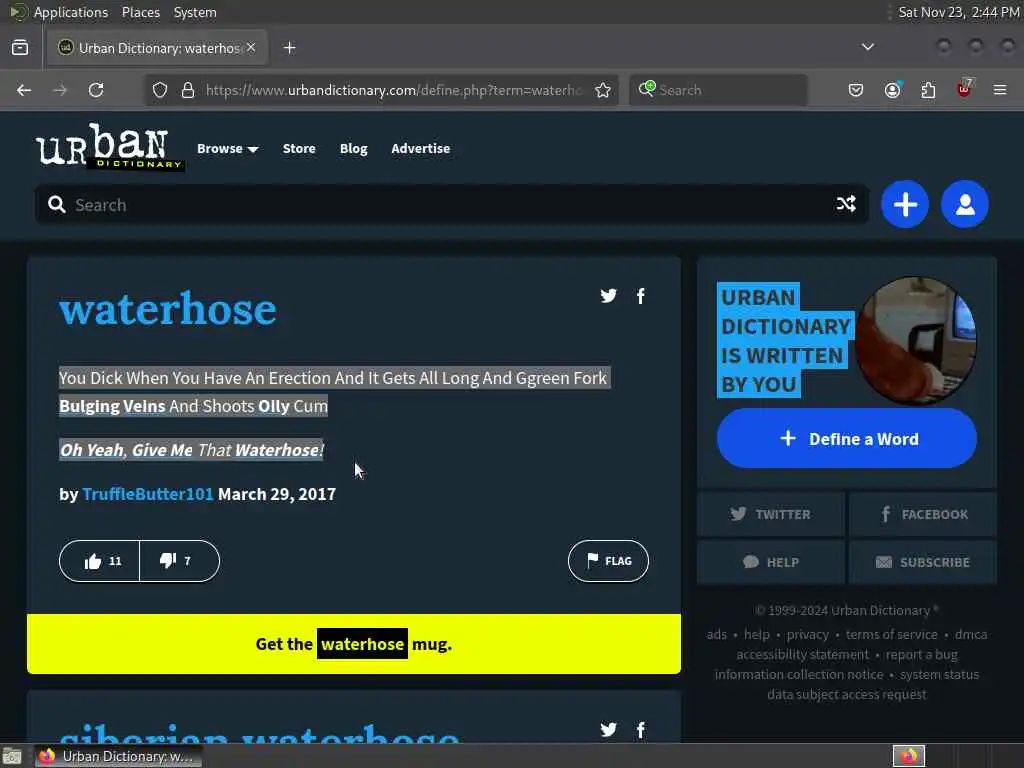Open the user profile icon button
The image size is (1024, 768).
coord(965,204)
